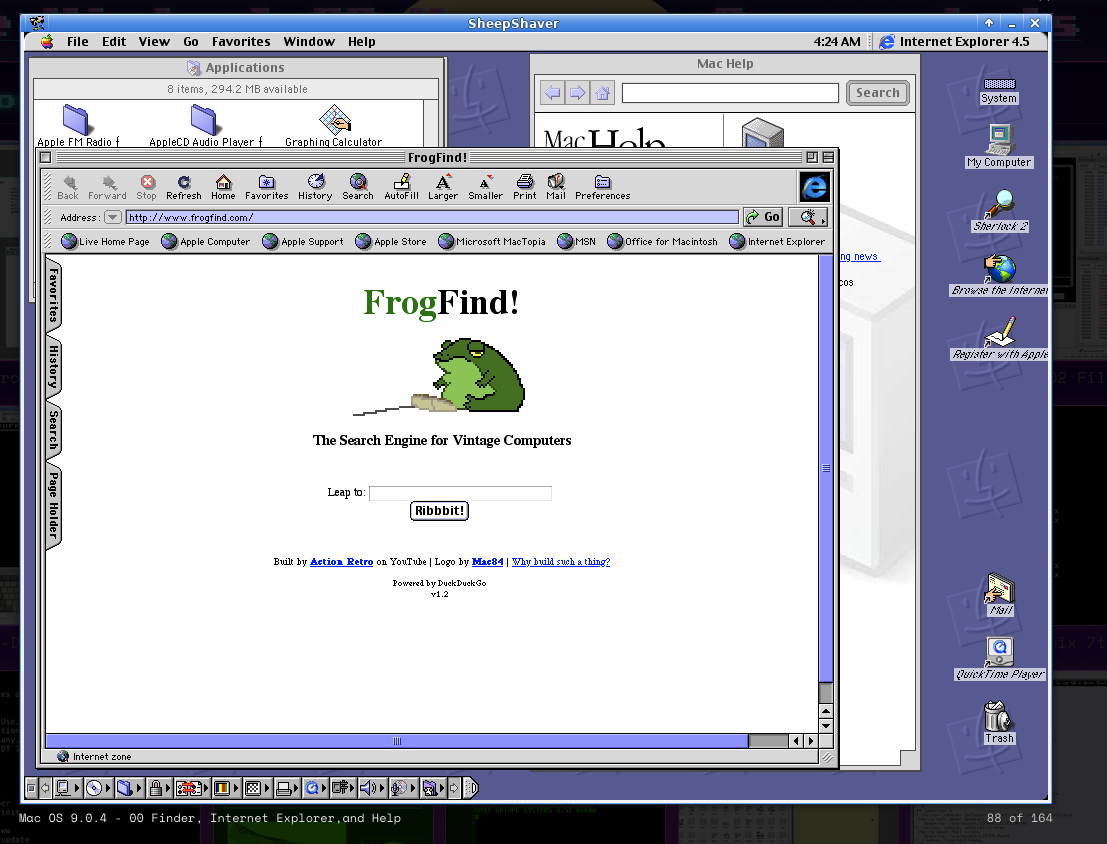Open the 'Why build such a thing?' link
This screenshot has height=844, width=1107.
click(561, 561)
